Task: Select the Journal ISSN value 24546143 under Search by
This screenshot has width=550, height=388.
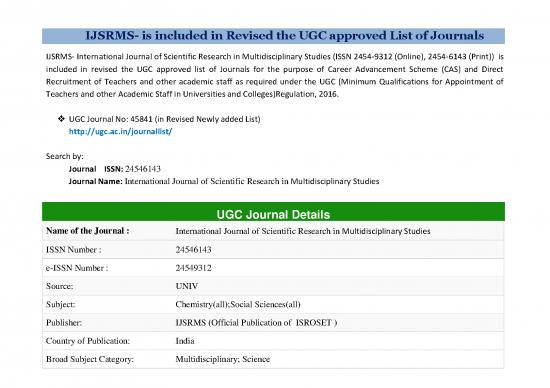Action: tap(143, 169)
